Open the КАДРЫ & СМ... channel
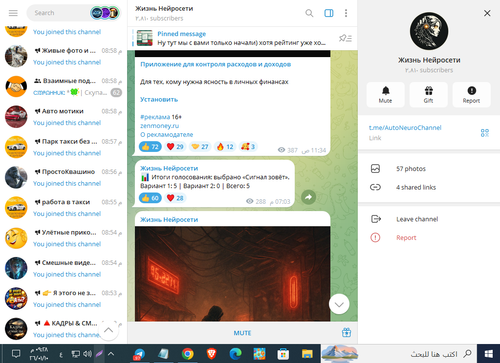 pos(63,329)
